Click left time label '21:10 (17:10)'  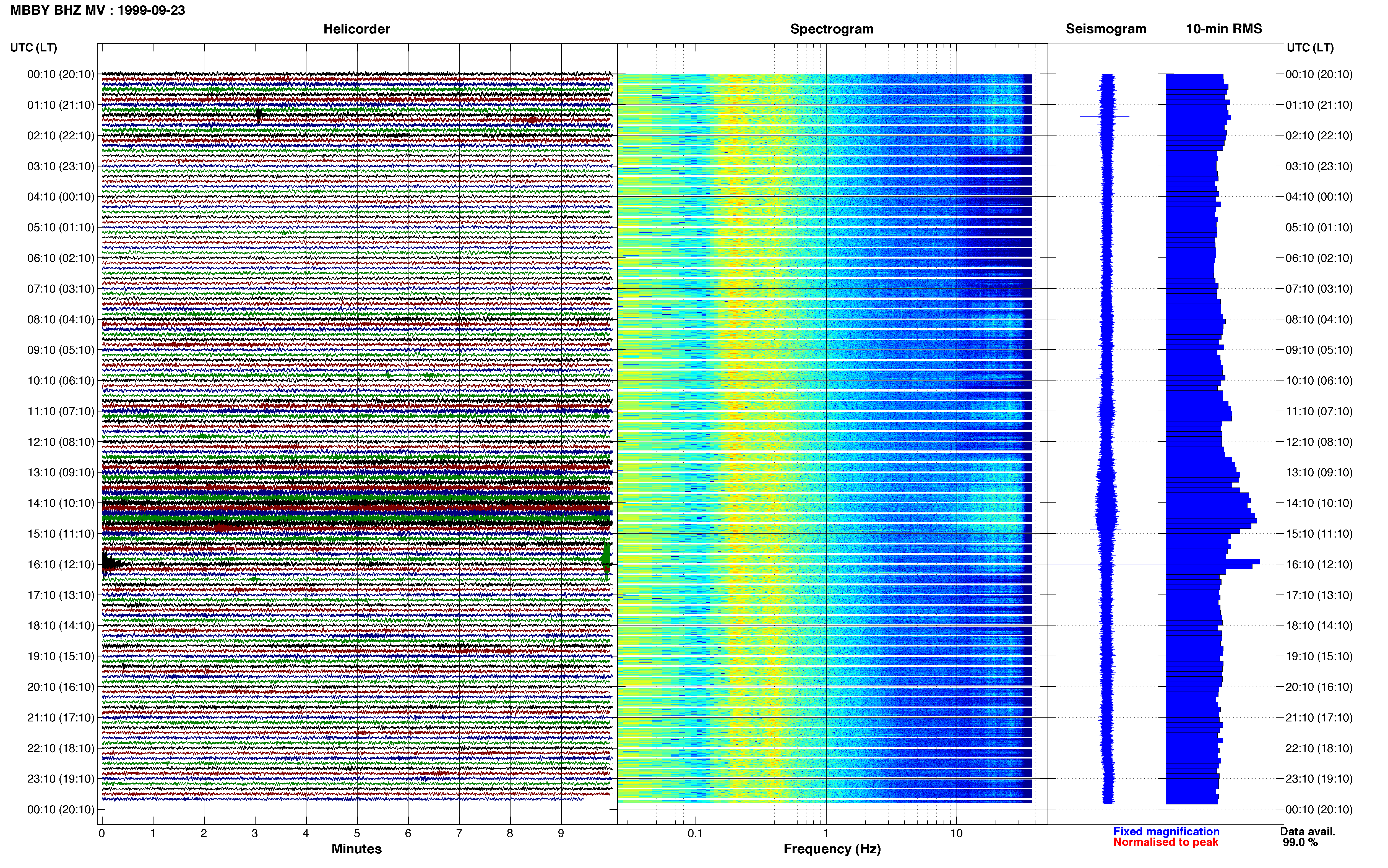click(61, 718)
